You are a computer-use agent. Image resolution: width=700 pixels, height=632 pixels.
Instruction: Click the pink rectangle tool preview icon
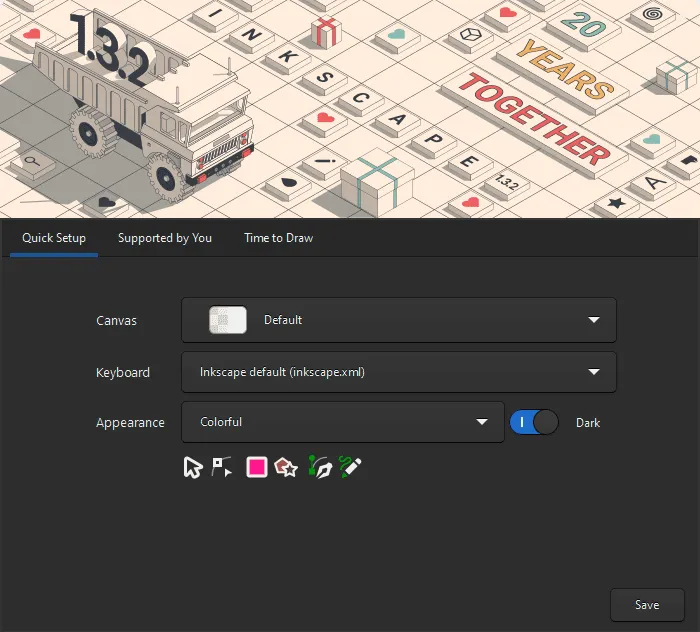[257, 467]
